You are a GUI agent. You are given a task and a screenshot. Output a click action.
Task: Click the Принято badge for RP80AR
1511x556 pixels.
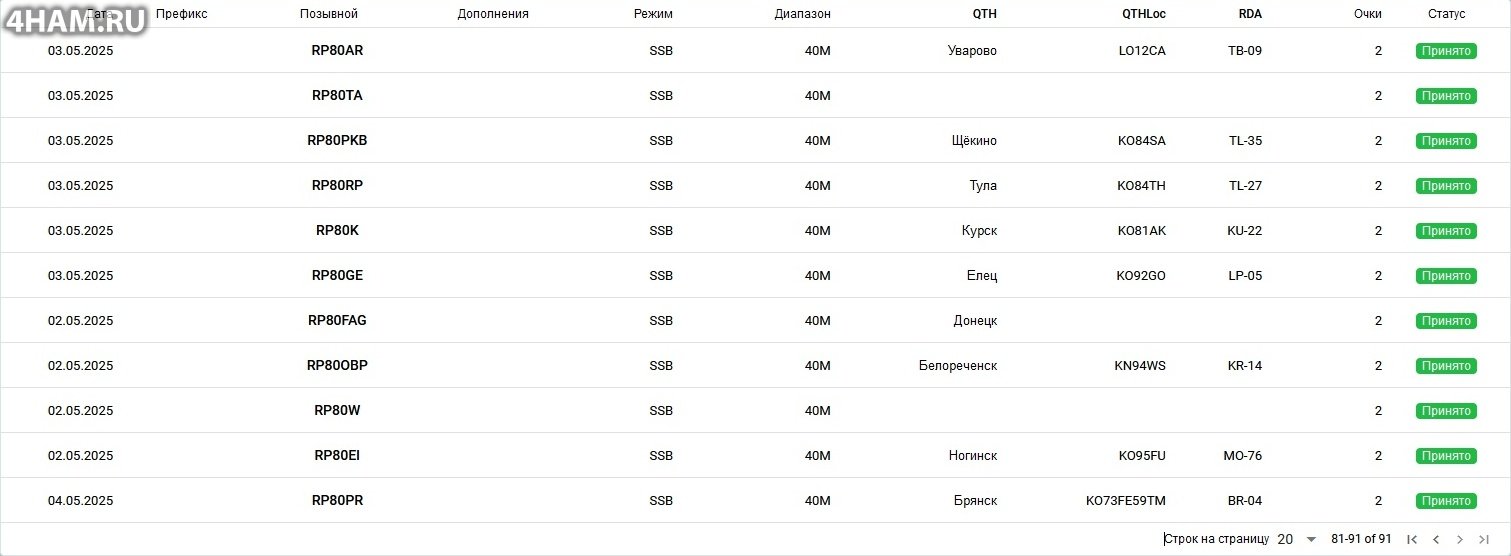click(x=1446, y=51)
